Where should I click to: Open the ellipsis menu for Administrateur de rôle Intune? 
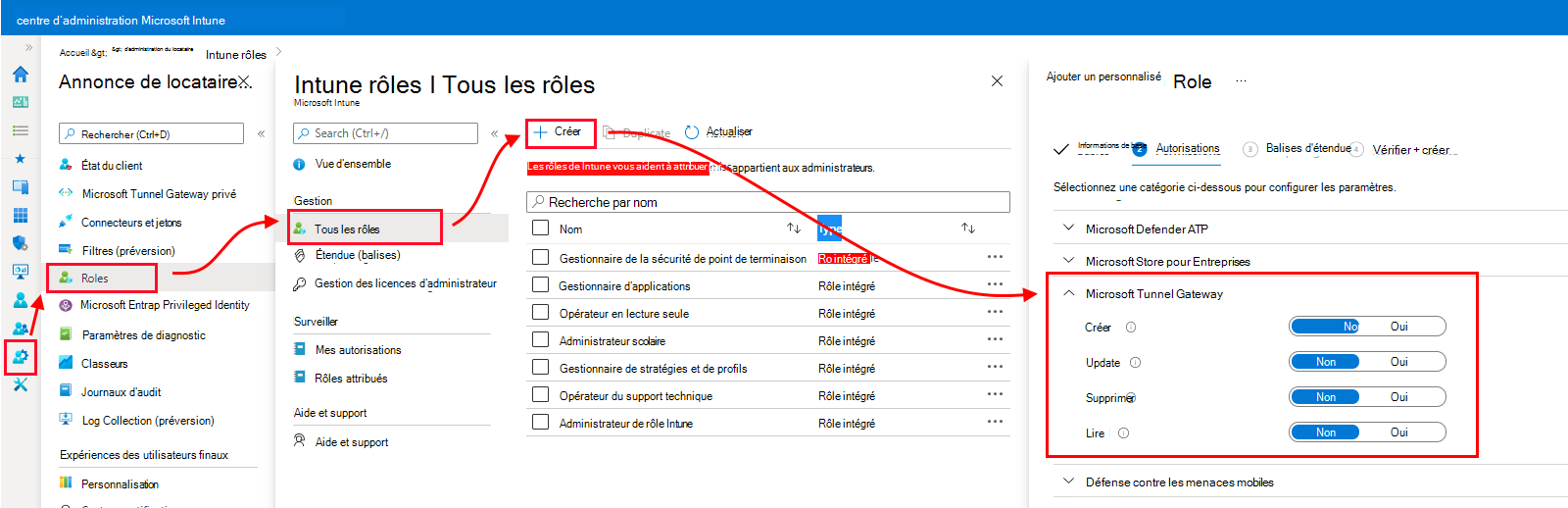[995, 422]
